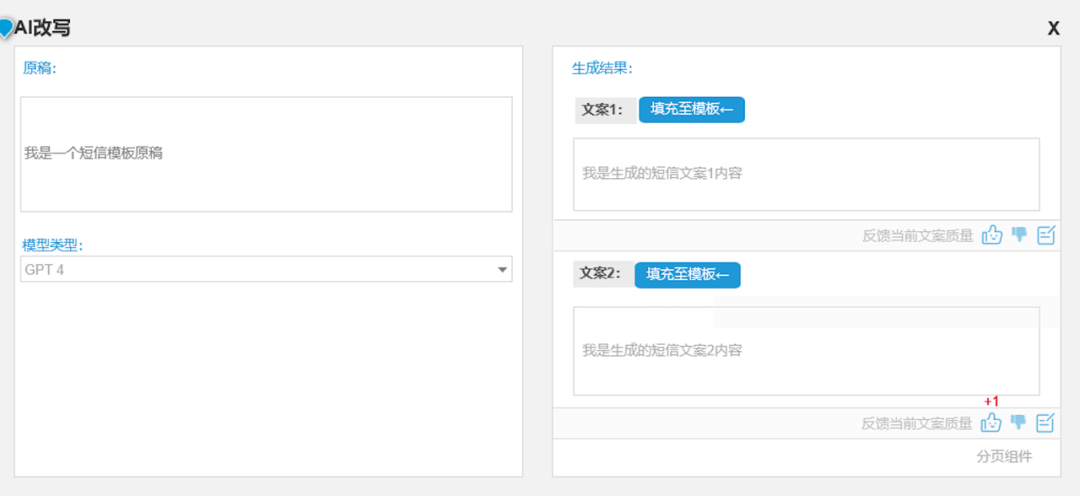Viewport: 1080px width, 496px height.
Task: Click the 文案2: label
Action: click(x=601, y=274)
